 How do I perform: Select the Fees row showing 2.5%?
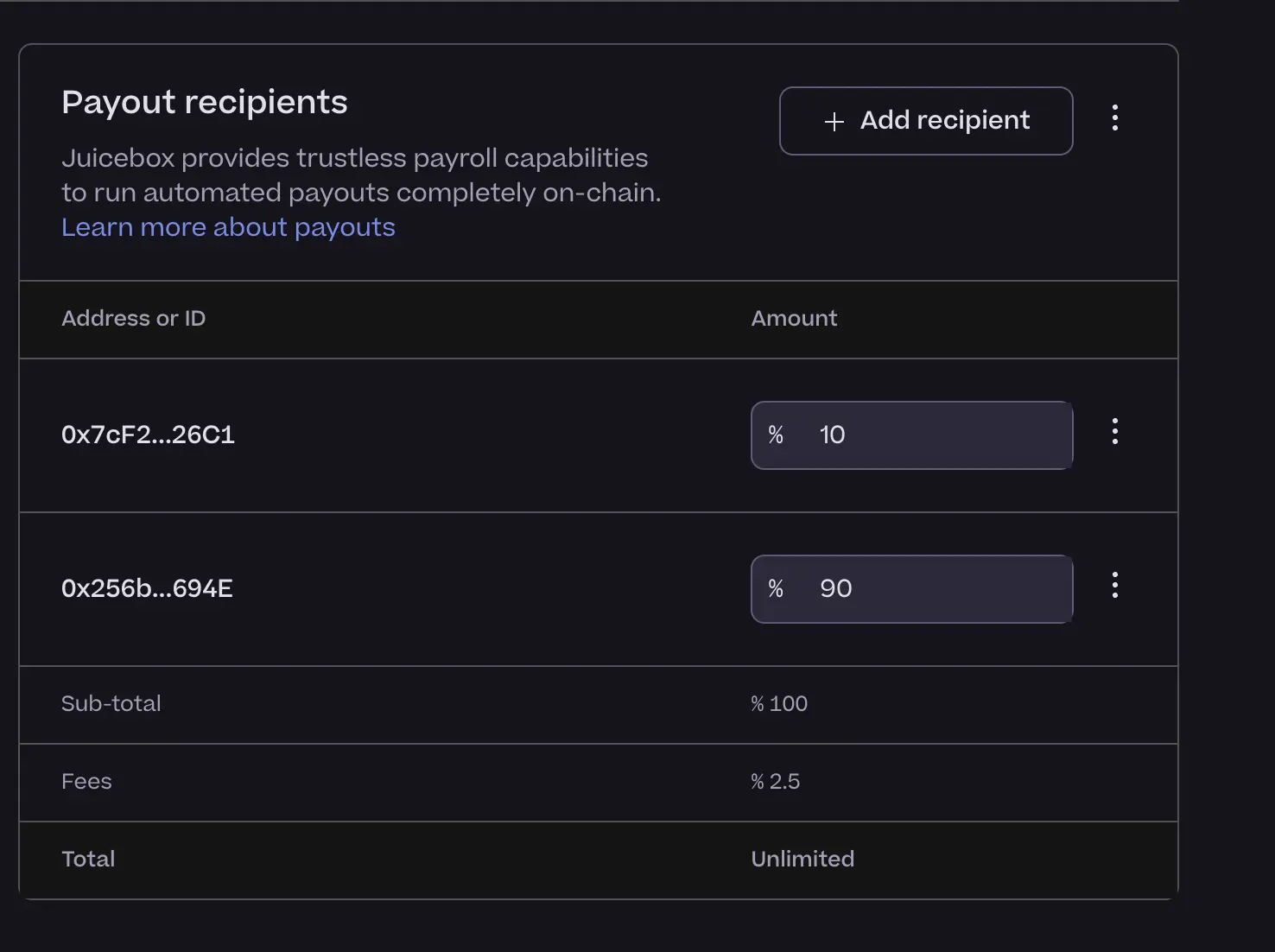[x=775, y=781]
